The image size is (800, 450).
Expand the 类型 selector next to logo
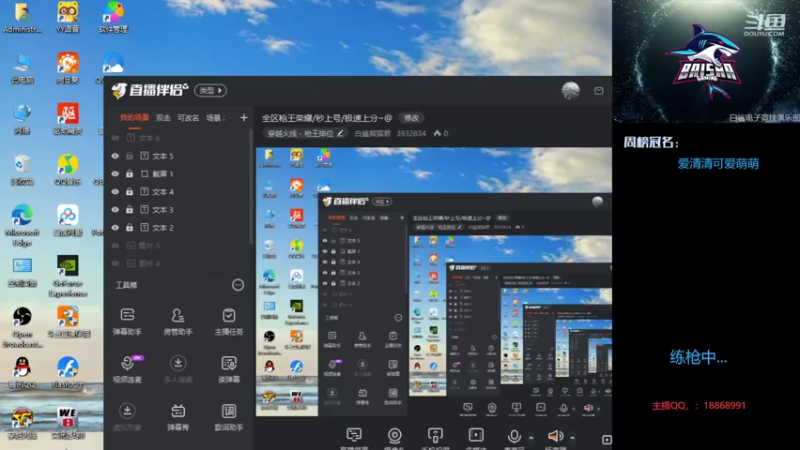click(x=211, y=90)
